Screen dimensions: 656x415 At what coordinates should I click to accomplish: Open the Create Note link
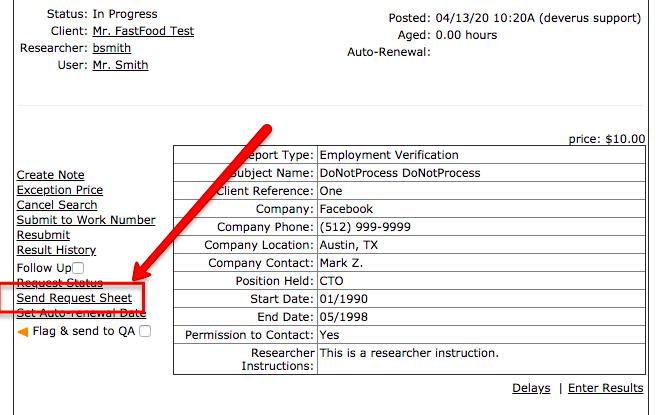click(x=50, y=174)
